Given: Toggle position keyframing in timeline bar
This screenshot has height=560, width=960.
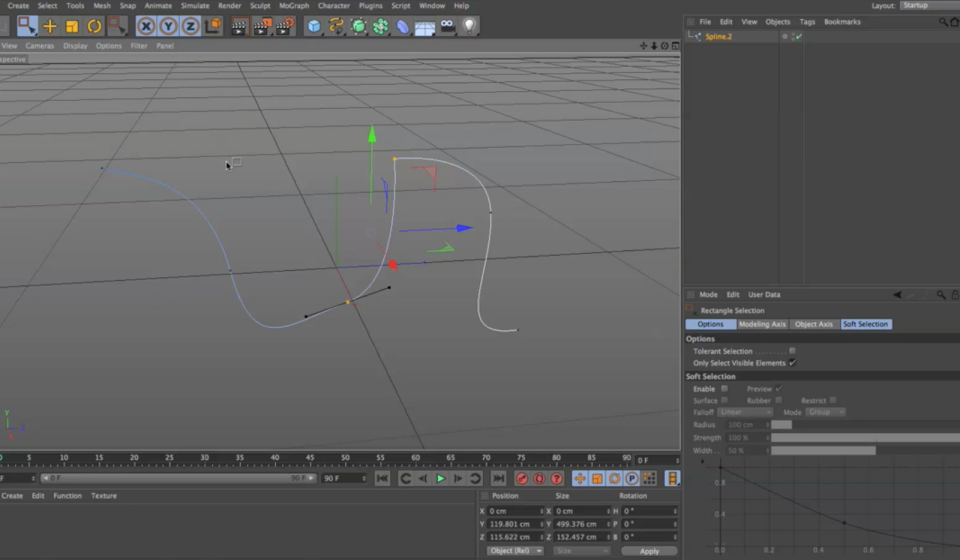Looking at the screenshot, I should [580, 479].
